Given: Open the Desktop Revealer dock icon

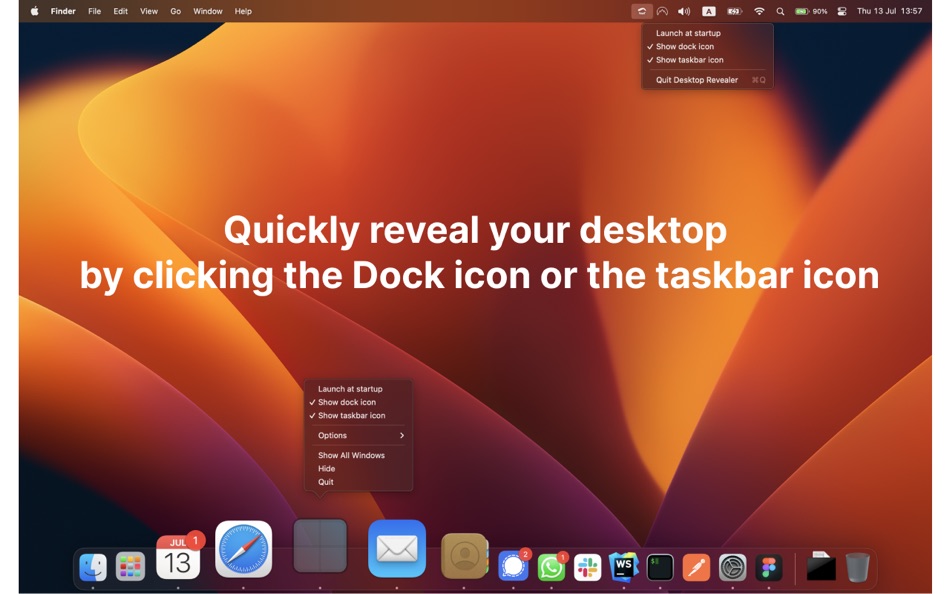Looking at the screenshot, I should (x=320, y=548).
